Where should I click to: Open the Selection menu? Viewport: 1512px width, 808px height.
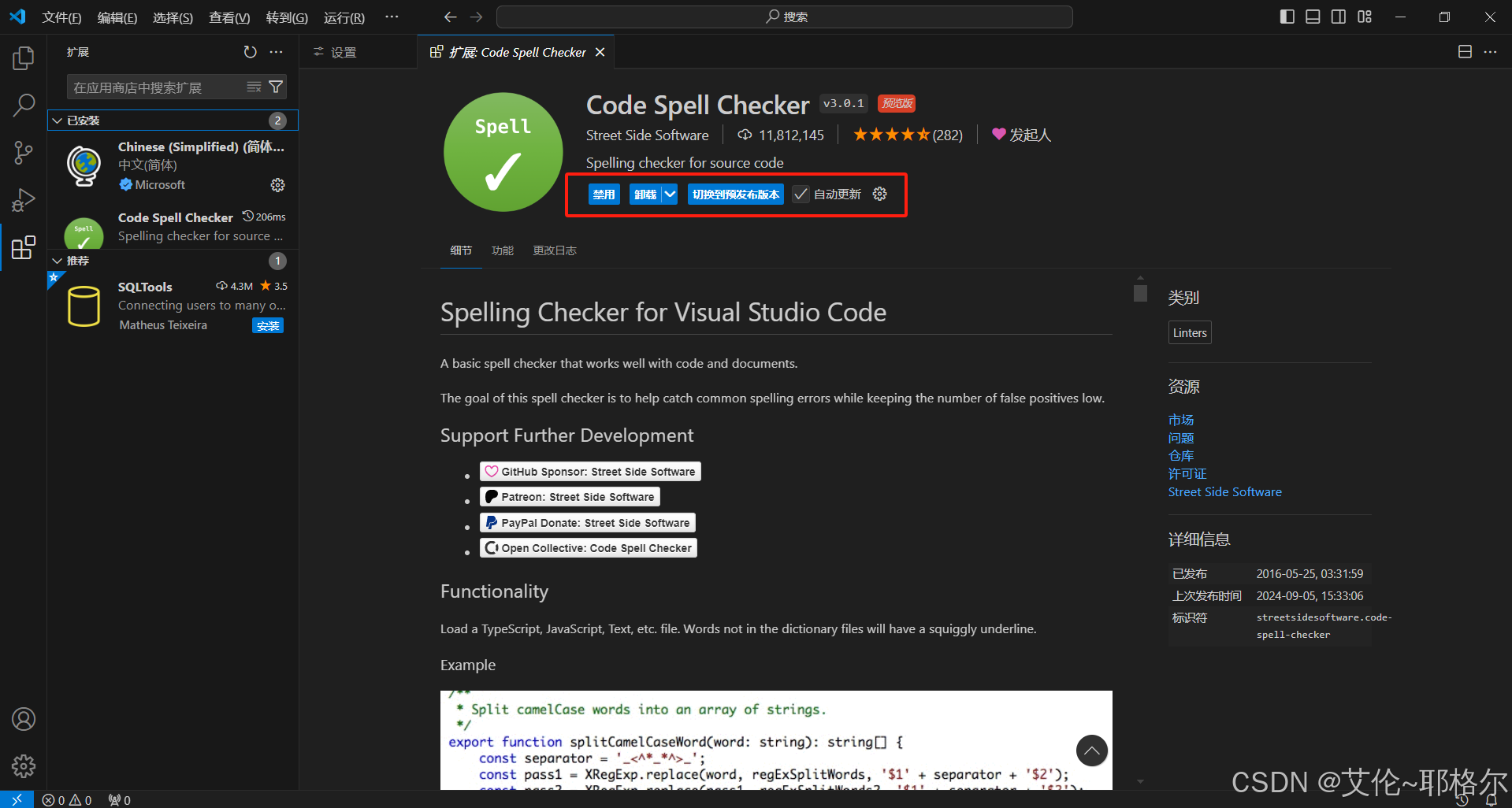point(173,17)
